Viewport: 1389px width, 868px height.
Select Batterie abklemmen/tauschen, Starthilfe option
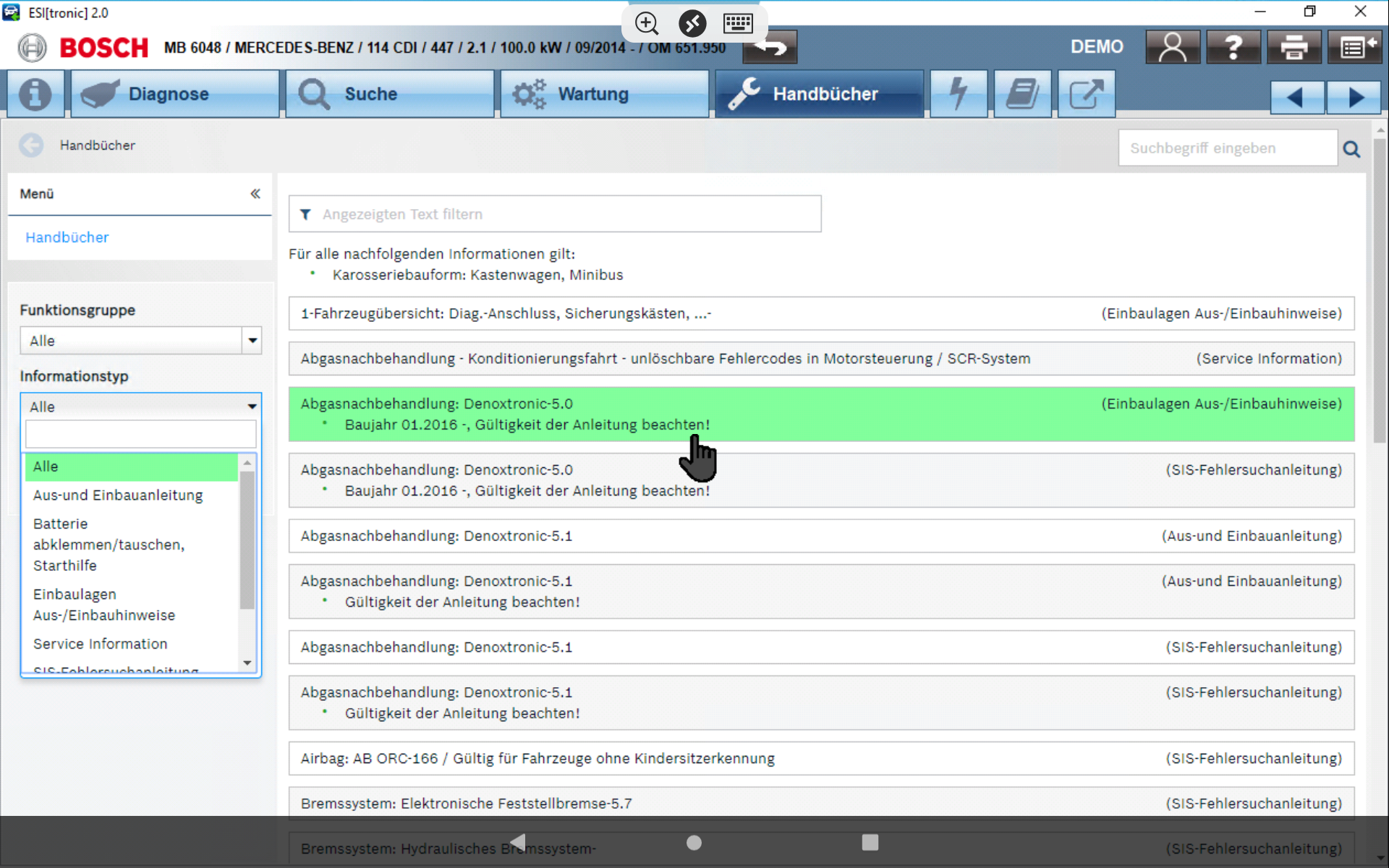(x=131, y=545)
